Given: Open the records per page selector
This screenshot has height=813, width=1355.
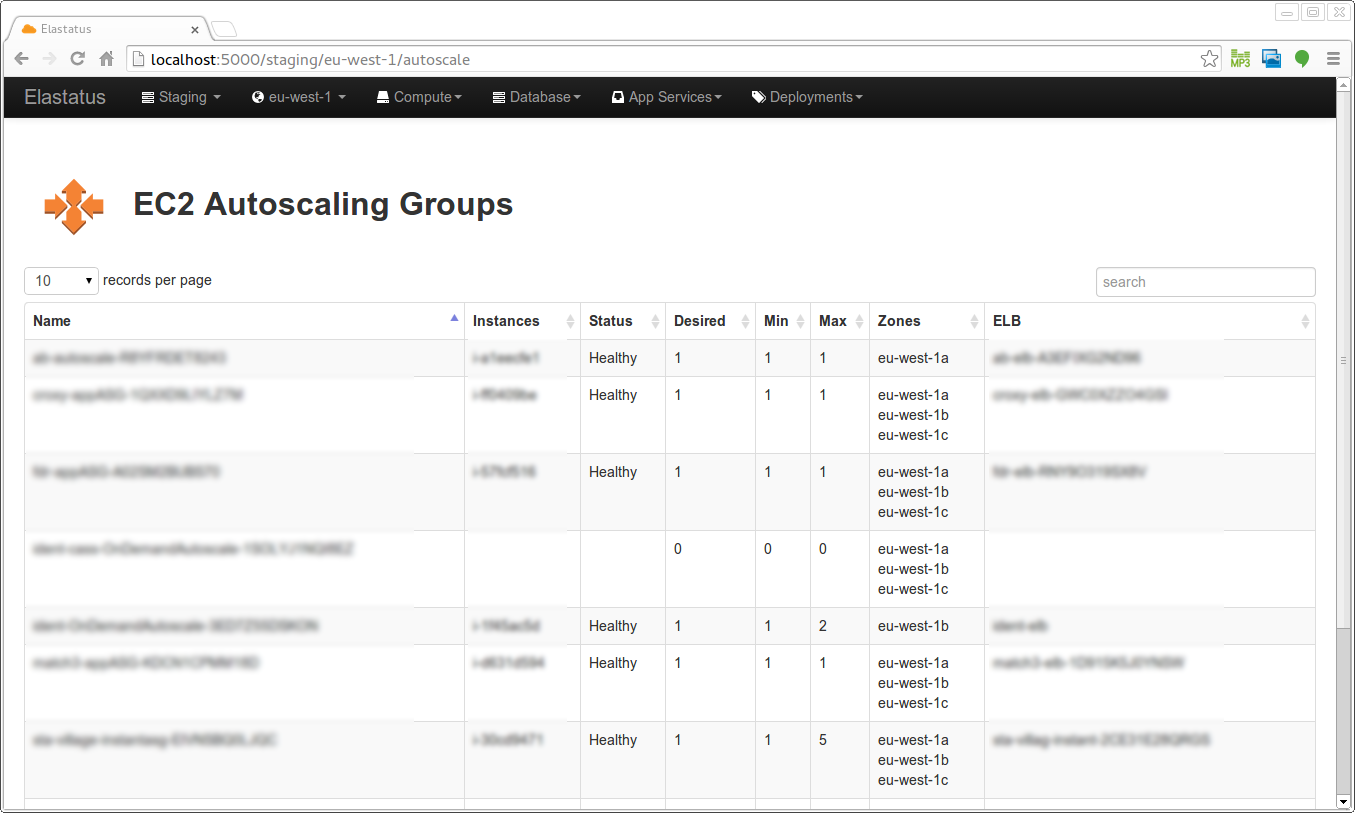Looking at the screenshot, I should (62, 281).
